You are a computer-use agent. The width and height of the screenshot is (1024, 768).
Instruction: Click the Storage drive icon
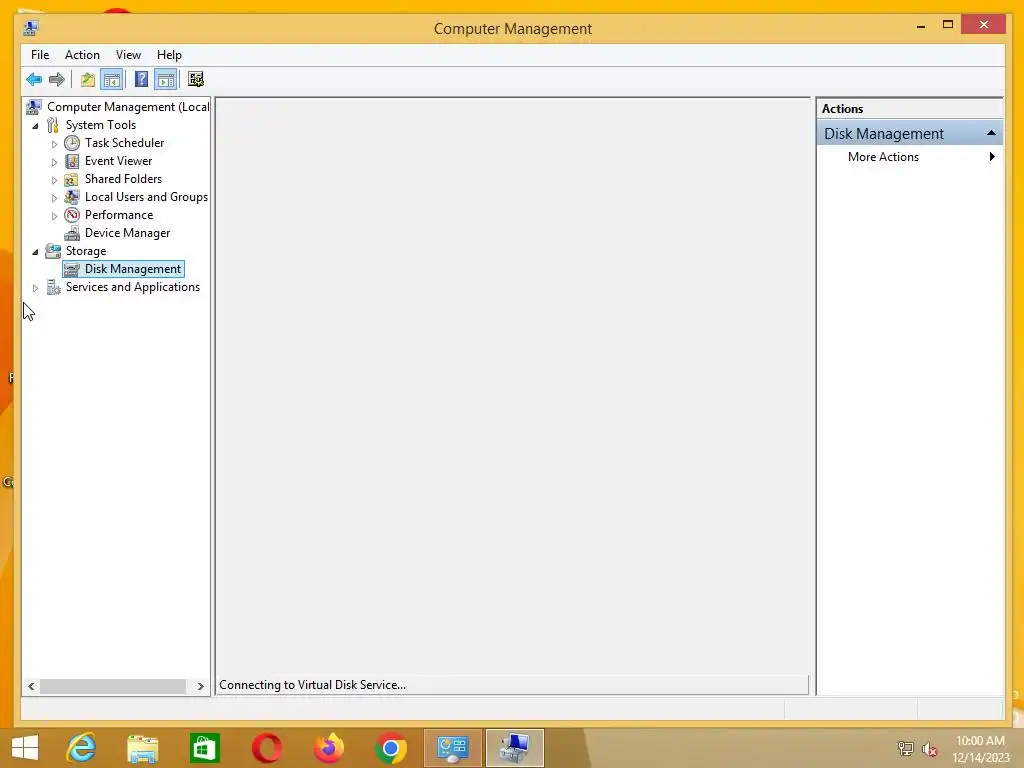(x=53, y=251)
